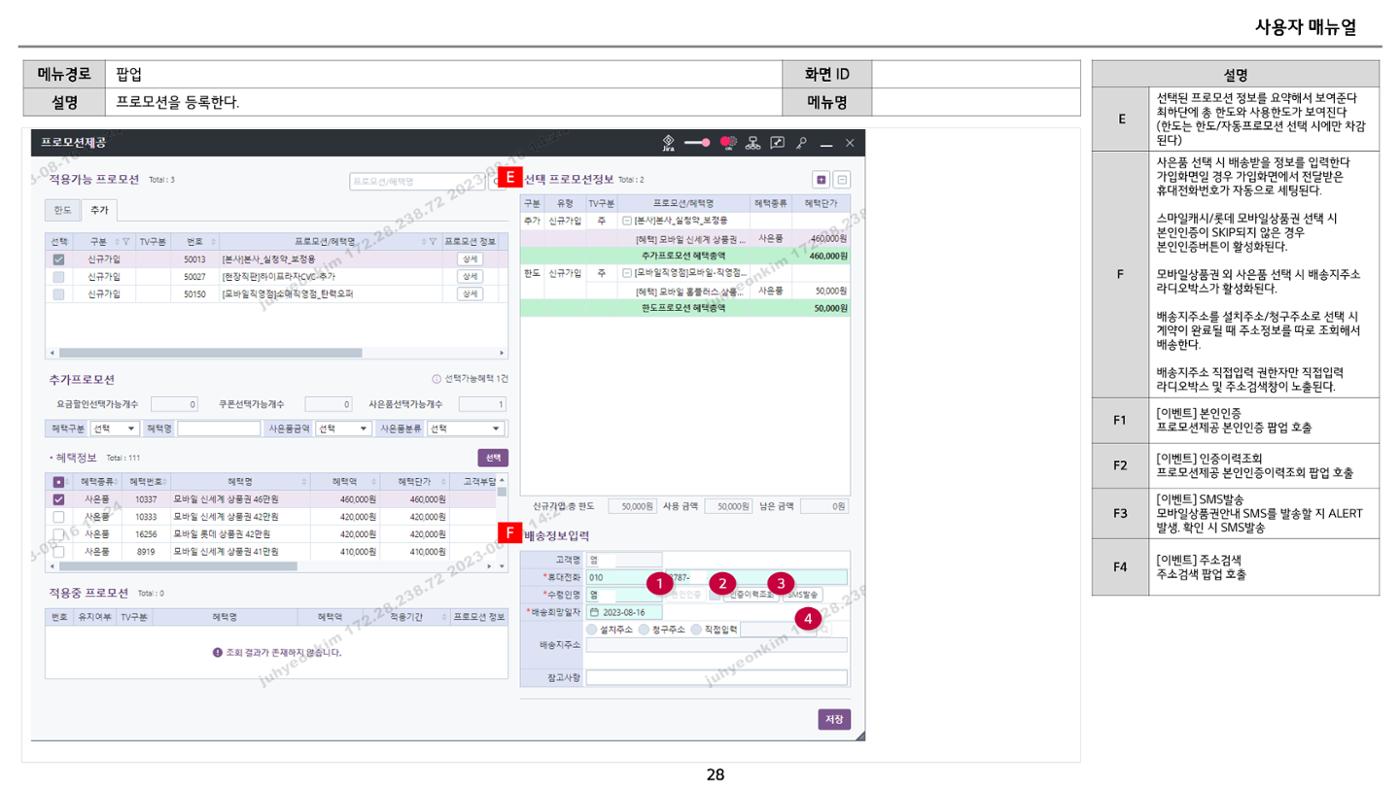
Task: Click 모바일 신세계 상품권 41만원 row text
Action: [x=226, y=551]
